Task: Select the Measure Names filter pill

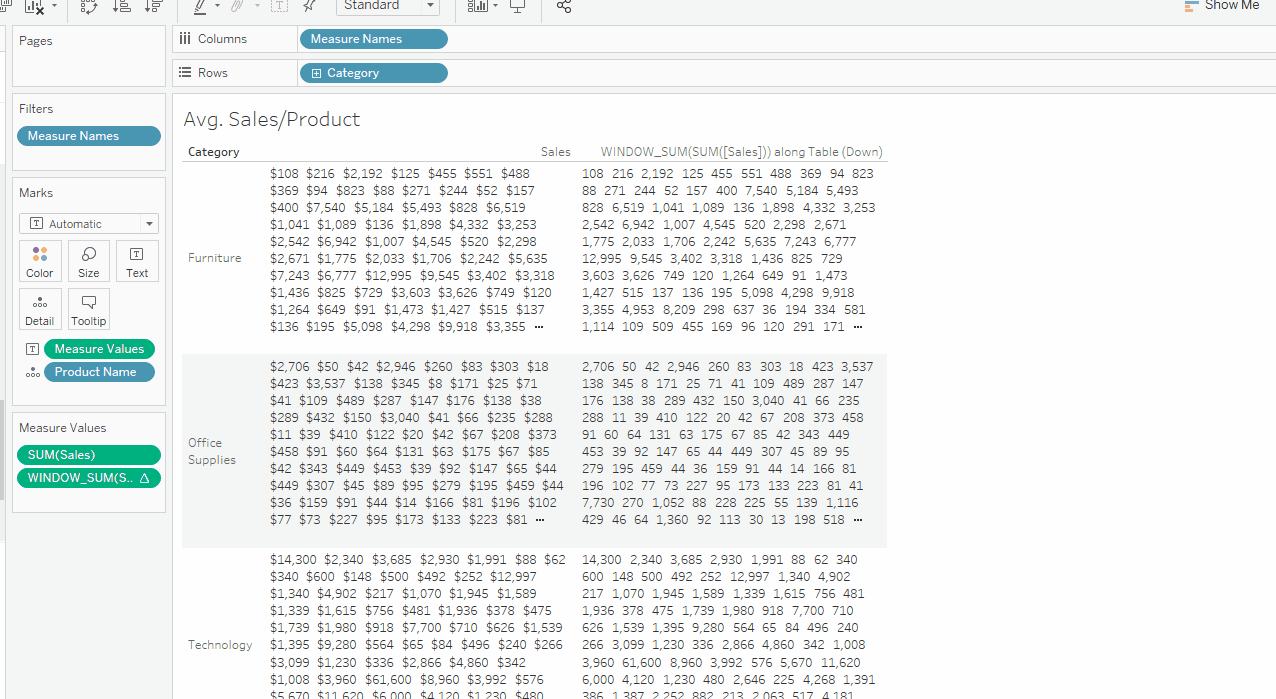Action: point(89,136)
